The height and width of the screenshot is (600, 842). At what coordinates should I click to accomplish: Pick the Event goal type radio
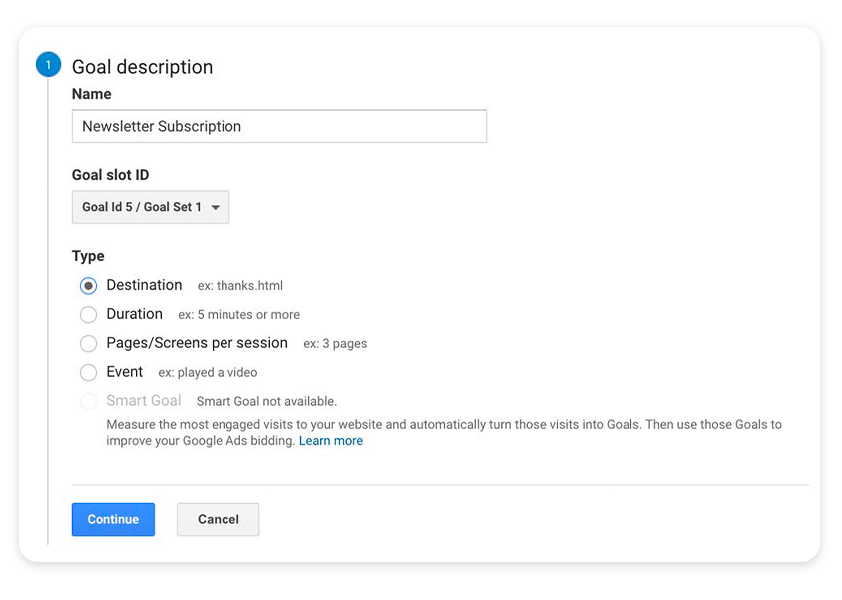point(89,372)
